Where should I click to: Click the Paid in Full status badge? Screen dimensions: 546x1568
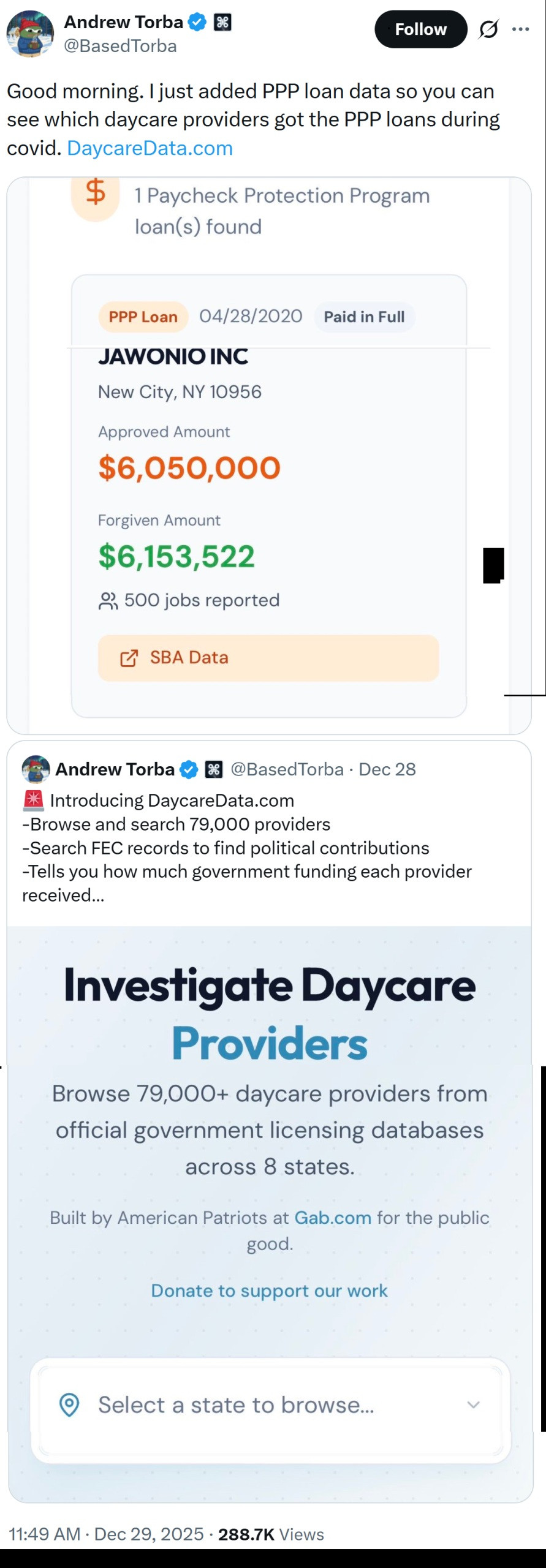pos(364,317)
